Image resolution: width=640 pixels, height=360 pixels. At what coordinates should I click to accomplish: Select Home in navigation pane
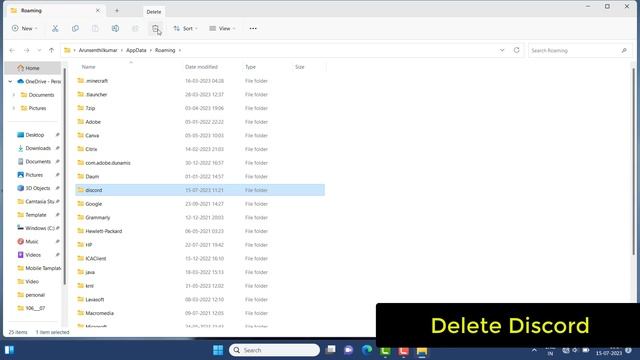pyautogui.click(x=33, y=68)
